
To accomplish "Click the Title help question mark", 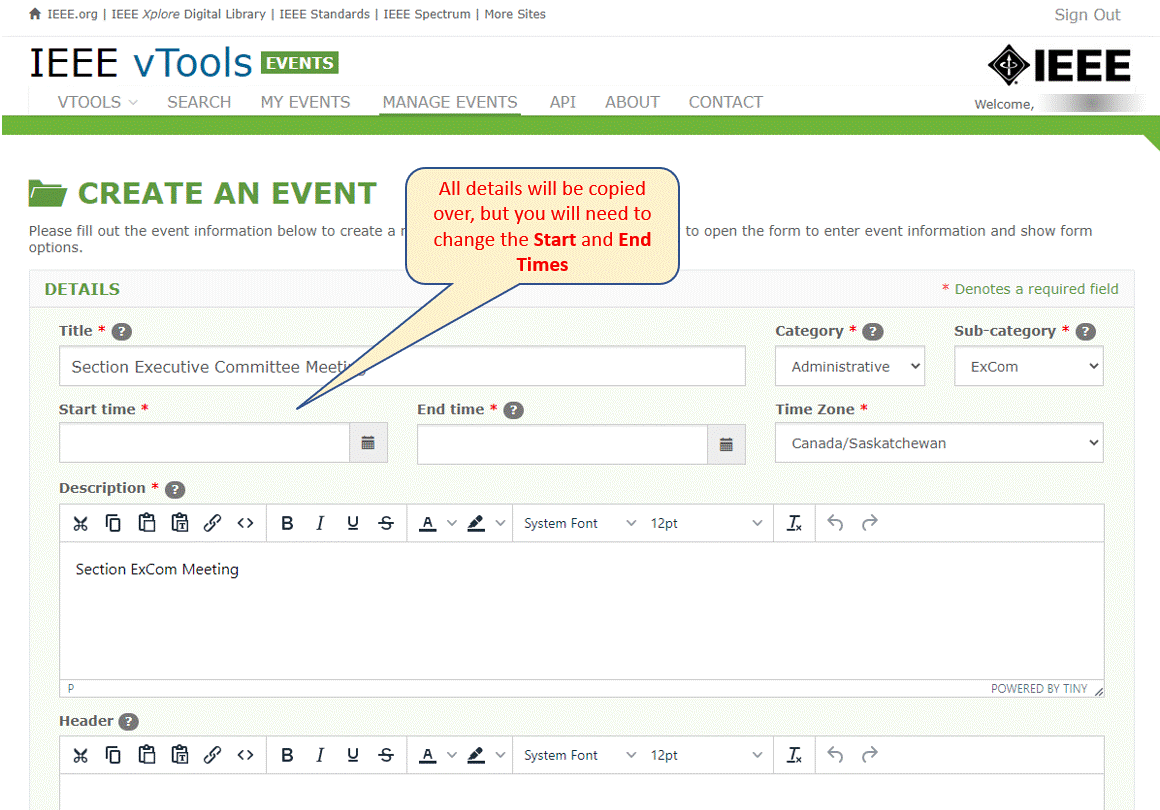I will tap(122, 331).
